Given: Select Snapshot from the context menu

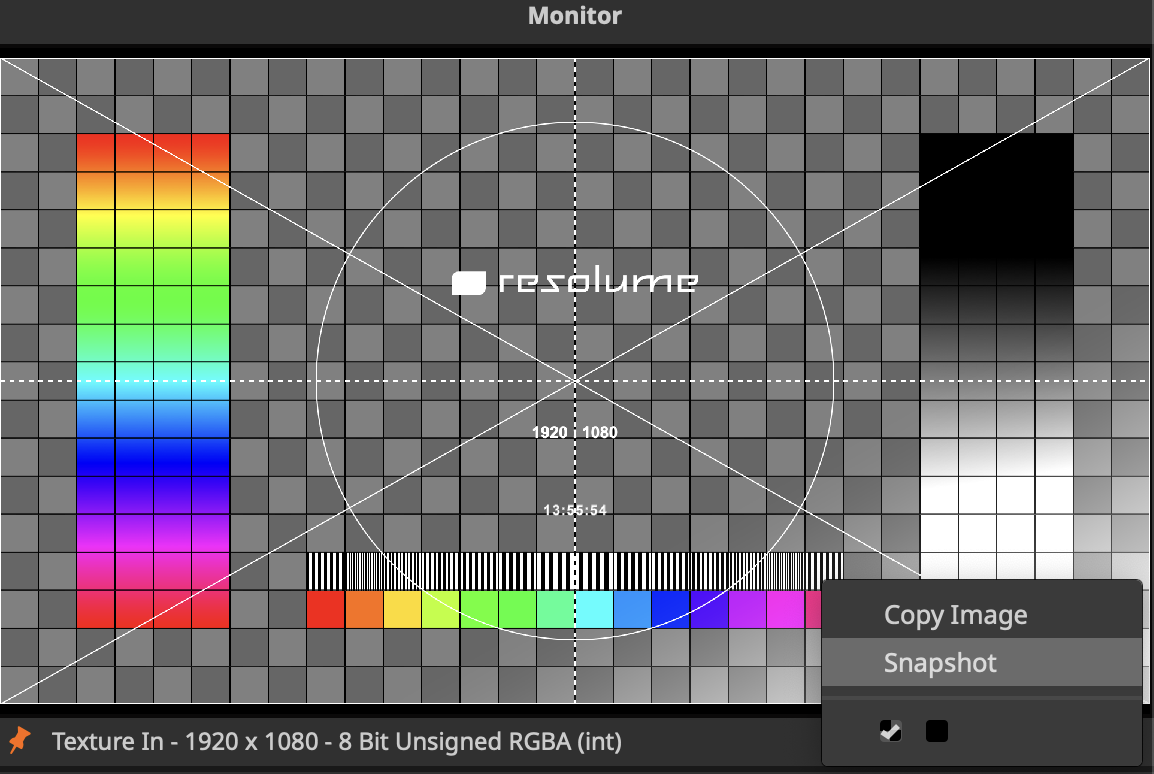Looking at the screenshot, I should tap(939, 662).
